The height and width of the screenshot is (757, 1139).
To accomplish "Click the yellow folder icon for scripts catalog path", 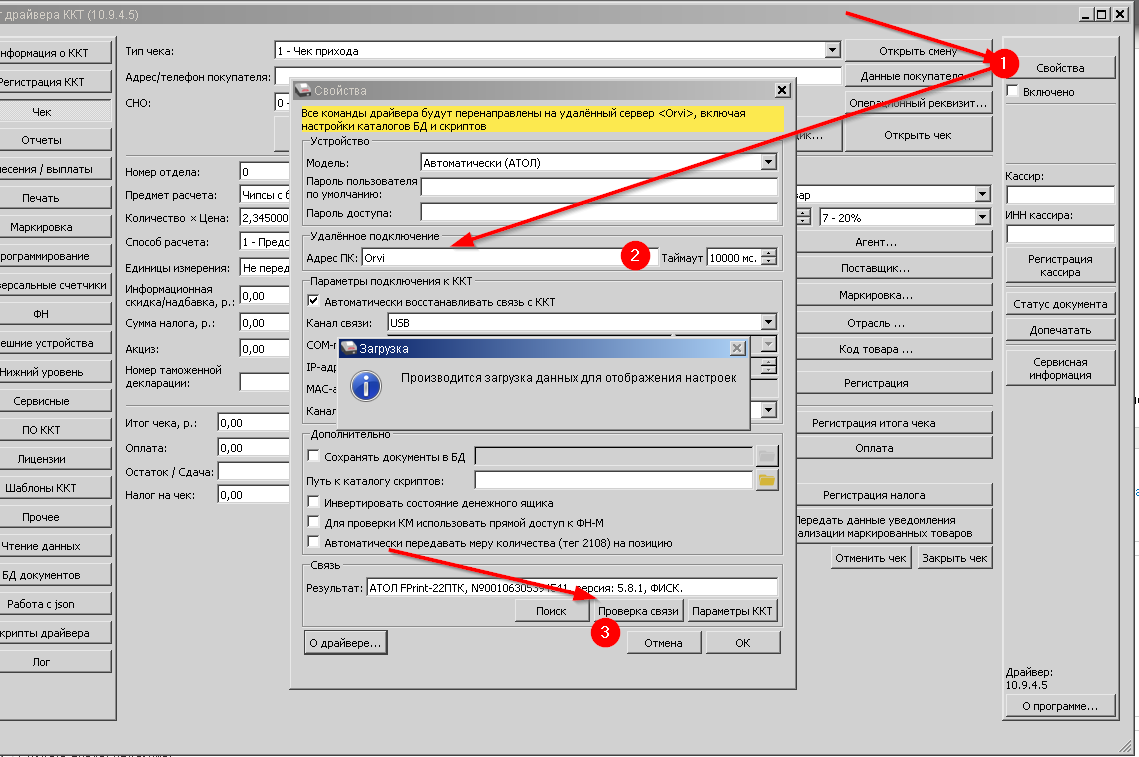I will 767,480.
